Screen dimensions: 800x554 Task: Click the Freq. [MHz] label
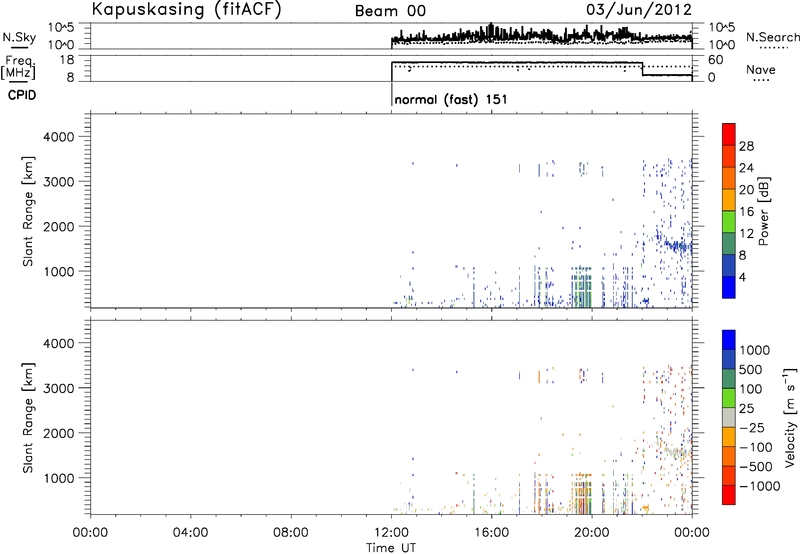point(19,67)
